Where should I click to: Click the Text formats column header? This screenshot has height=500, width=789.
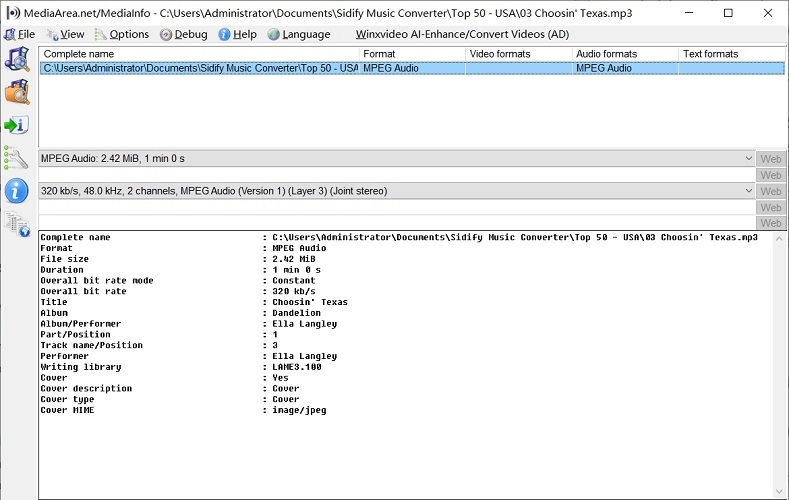click(x=732, y=54)
